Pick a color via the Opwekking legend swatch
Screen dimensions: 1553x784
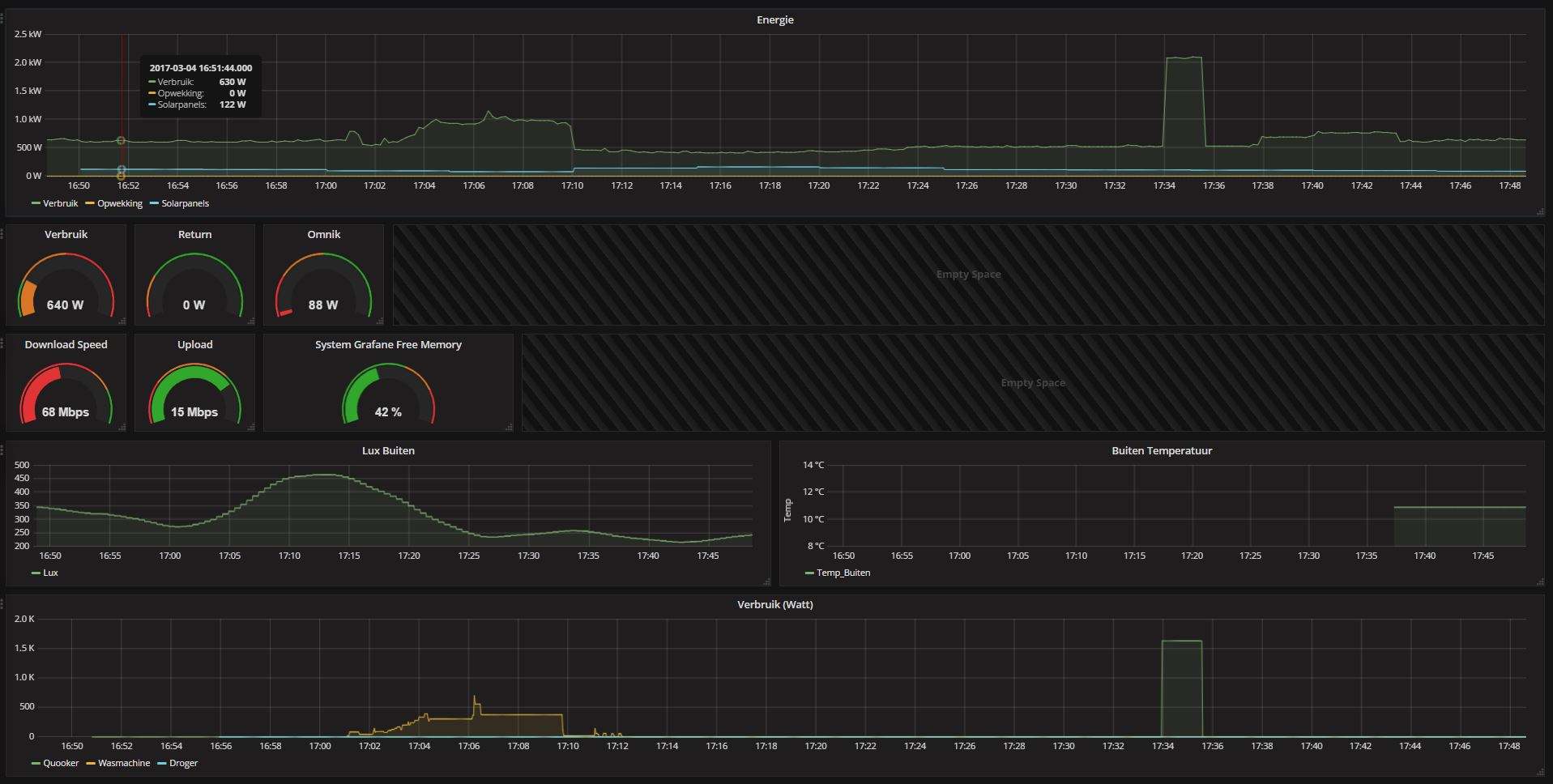(90, 203)
